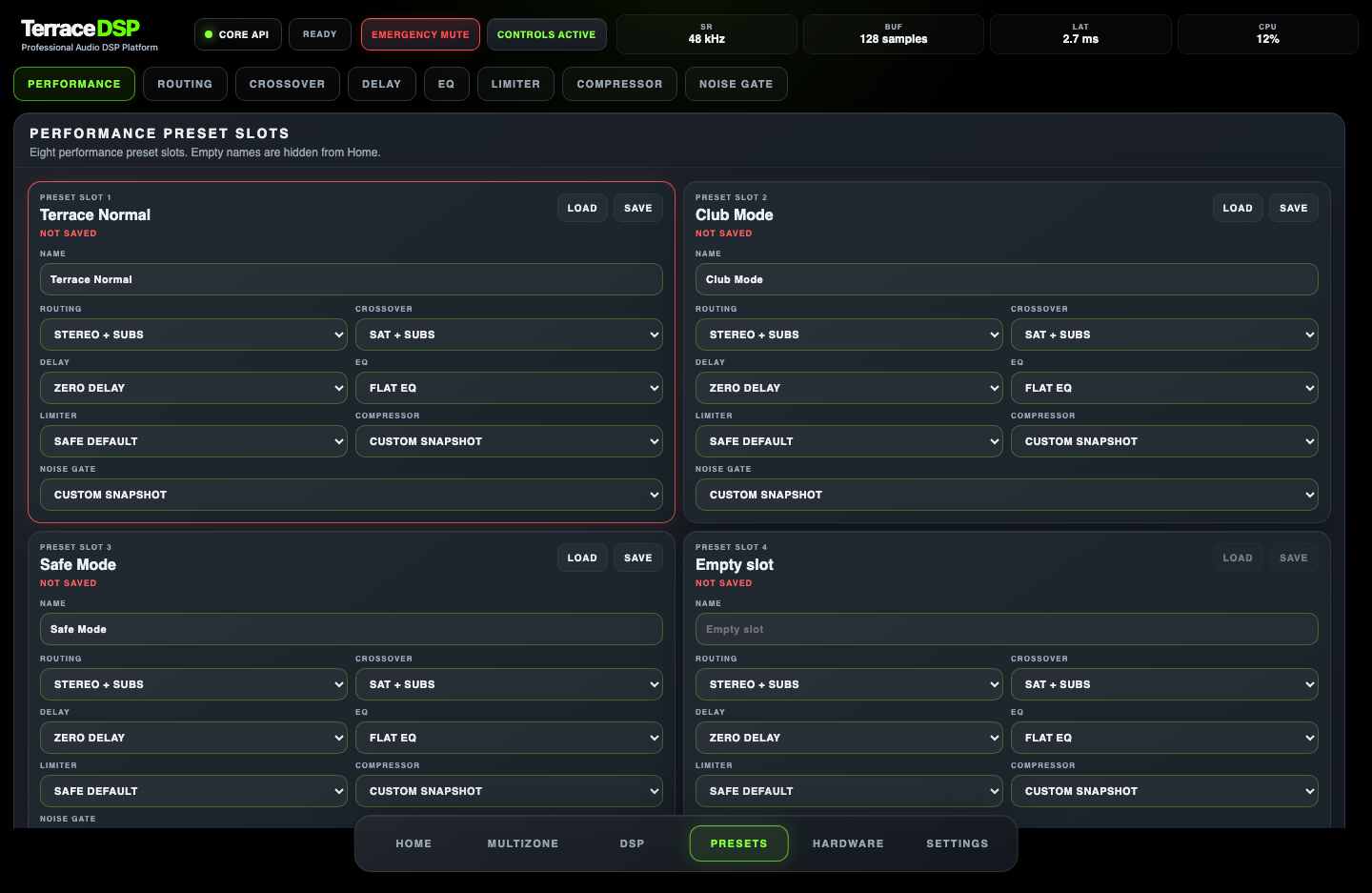Switch to the Routing tab
The width and height of the screenshot is (1372, 893).
(x=185, y=84)
